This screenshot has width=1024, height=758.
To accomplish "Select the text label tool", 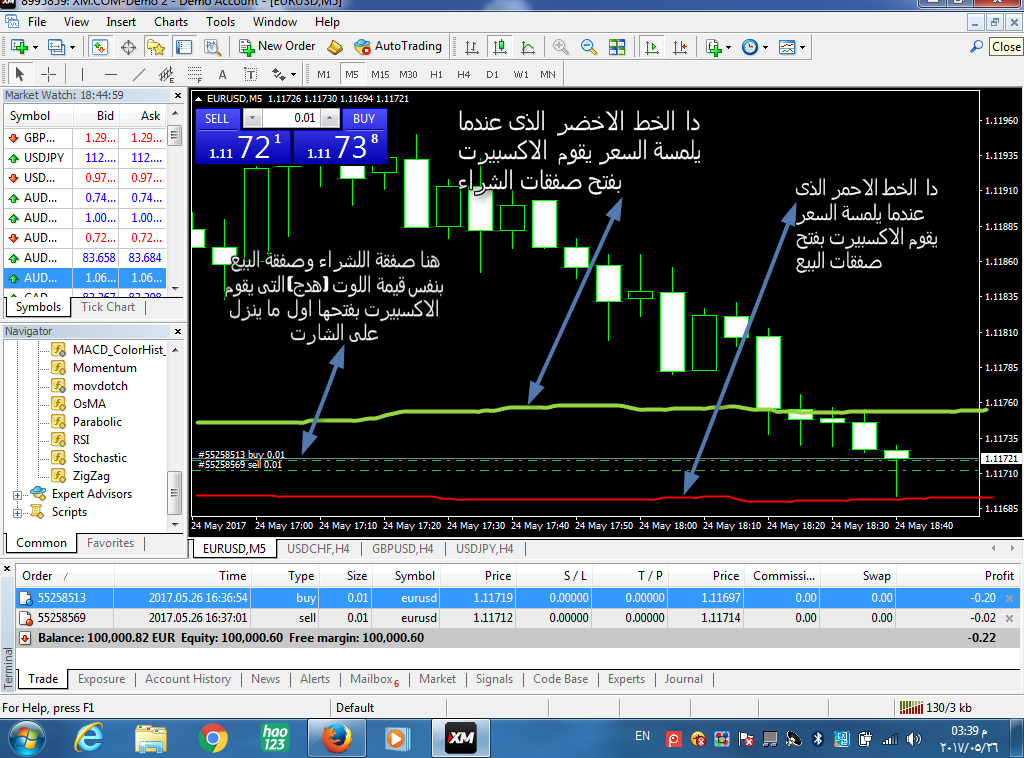I will pyautogui.click(x=250, y=74).
